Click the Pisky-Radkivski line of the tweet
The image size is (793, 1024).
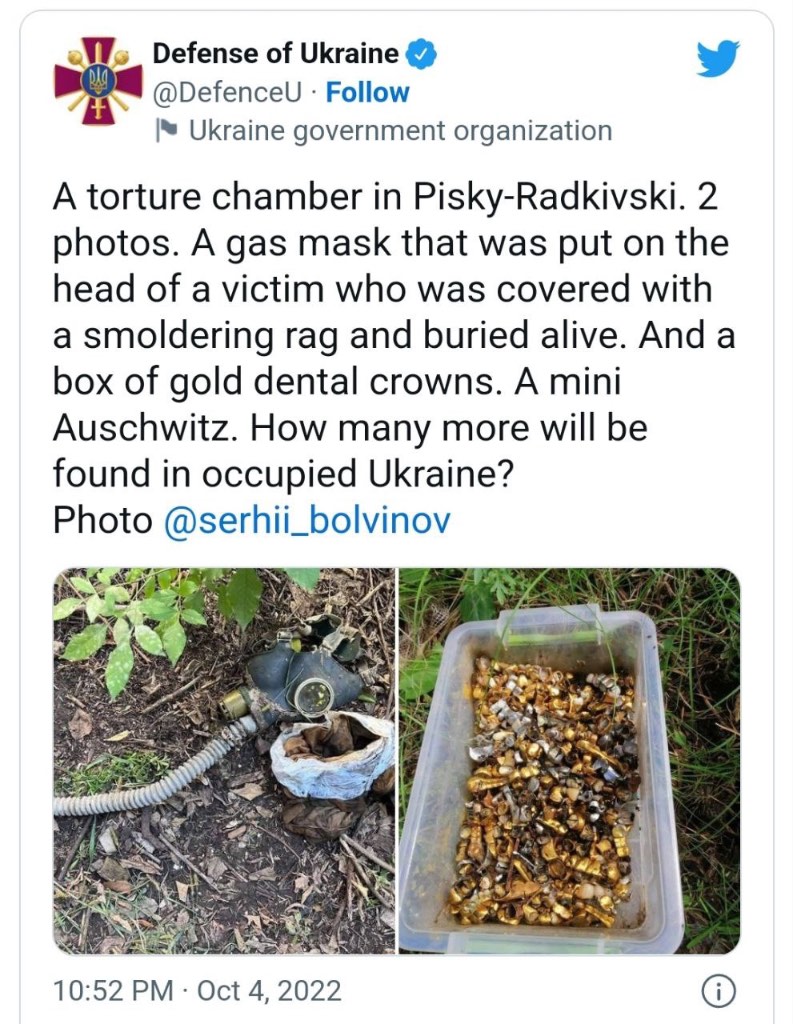(385, 196)
